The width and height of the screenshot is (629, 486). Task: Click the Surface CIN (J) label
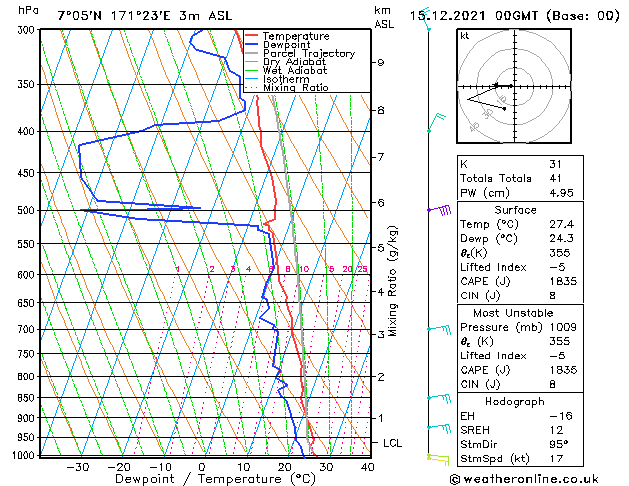click(480, 296)
